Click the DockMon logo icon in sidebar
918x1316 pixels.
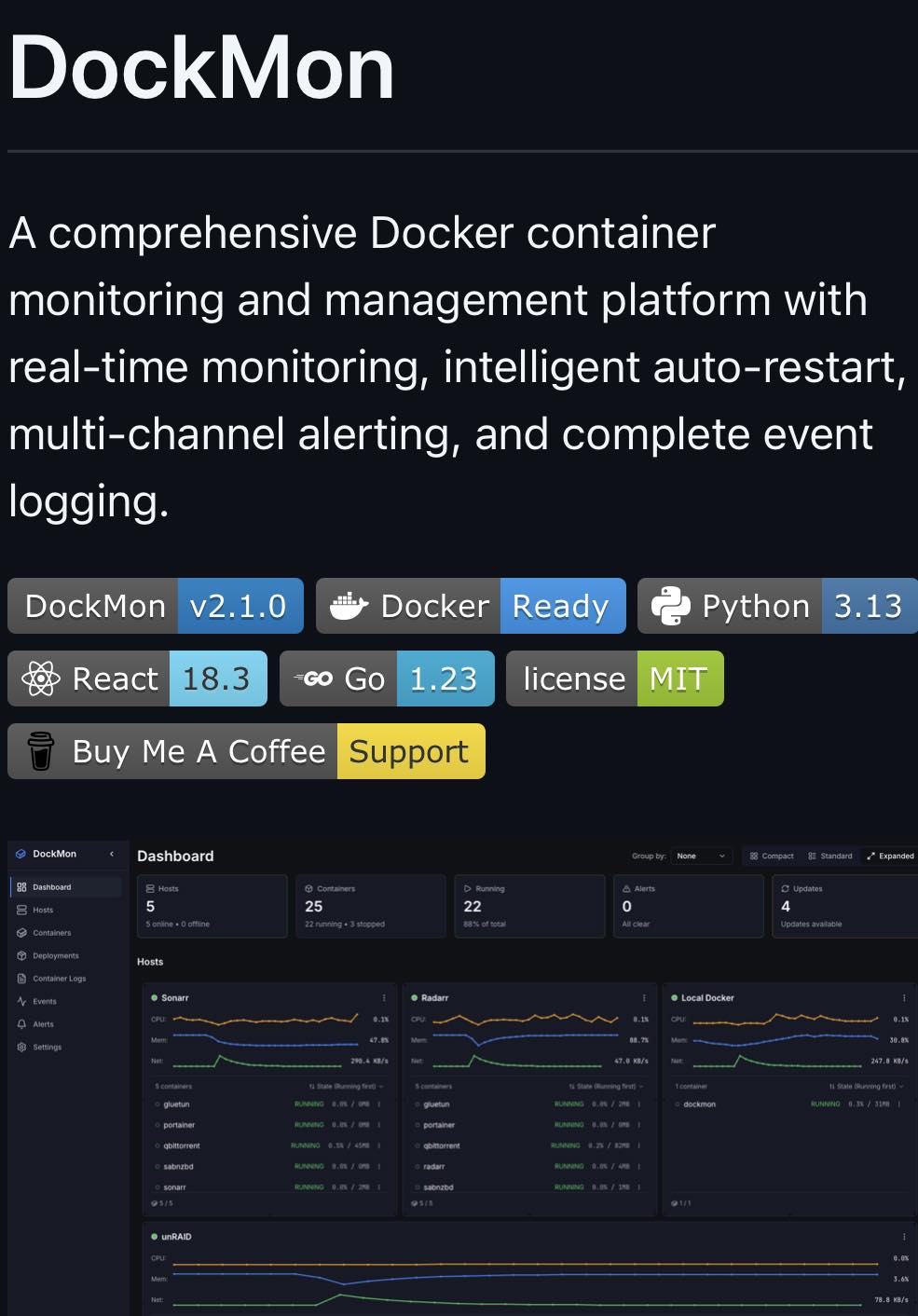(x=21, y=854)
